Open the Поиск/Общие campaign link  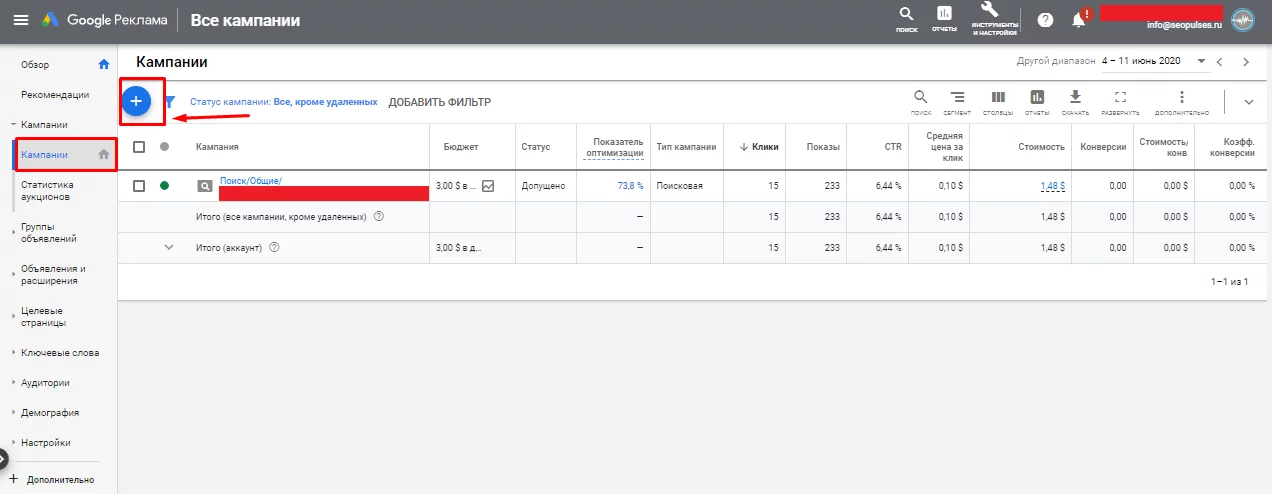(251, 180)
